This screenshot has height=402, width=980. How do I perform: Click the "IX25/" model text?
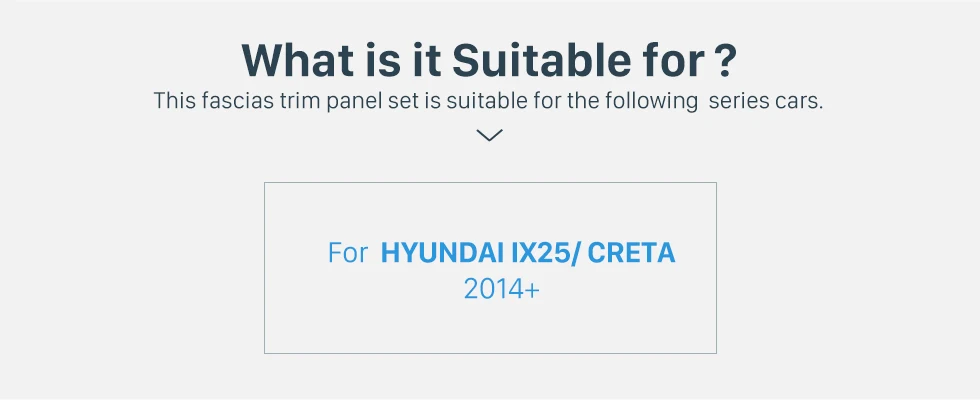[x=546, y=253]
